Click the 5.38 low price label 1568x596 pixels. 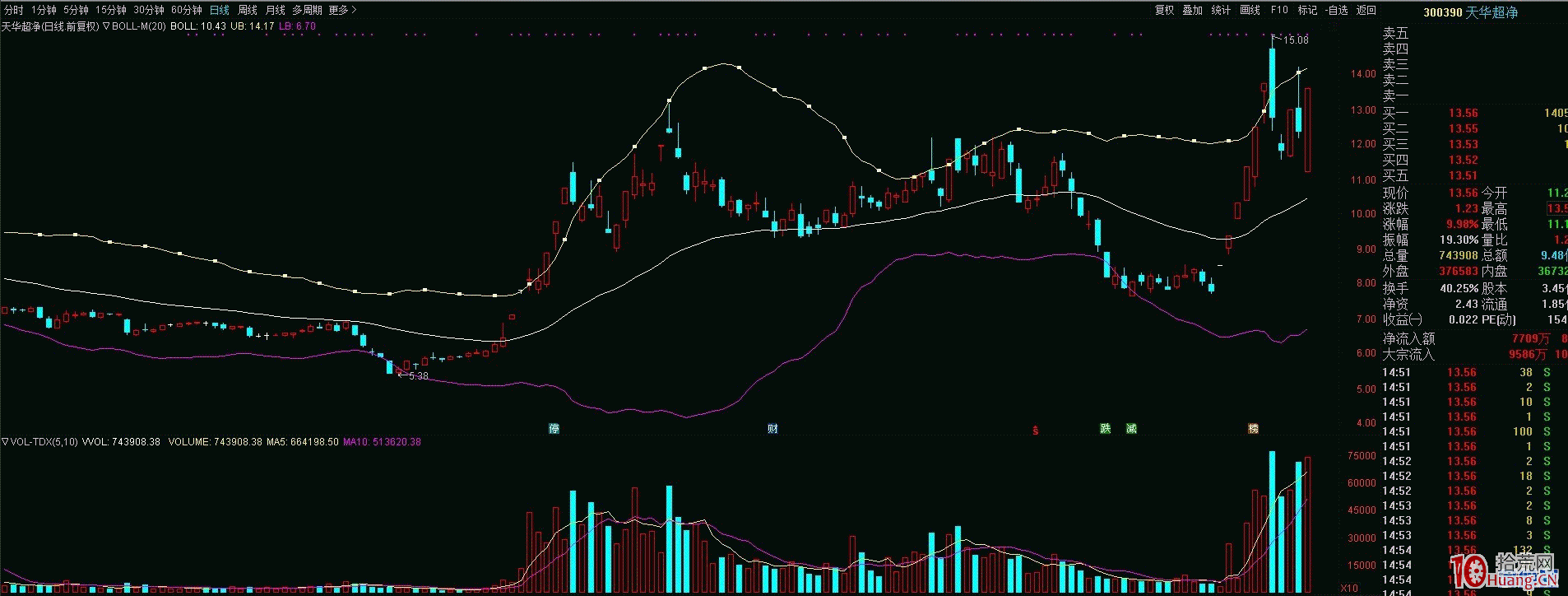[418, 376]
